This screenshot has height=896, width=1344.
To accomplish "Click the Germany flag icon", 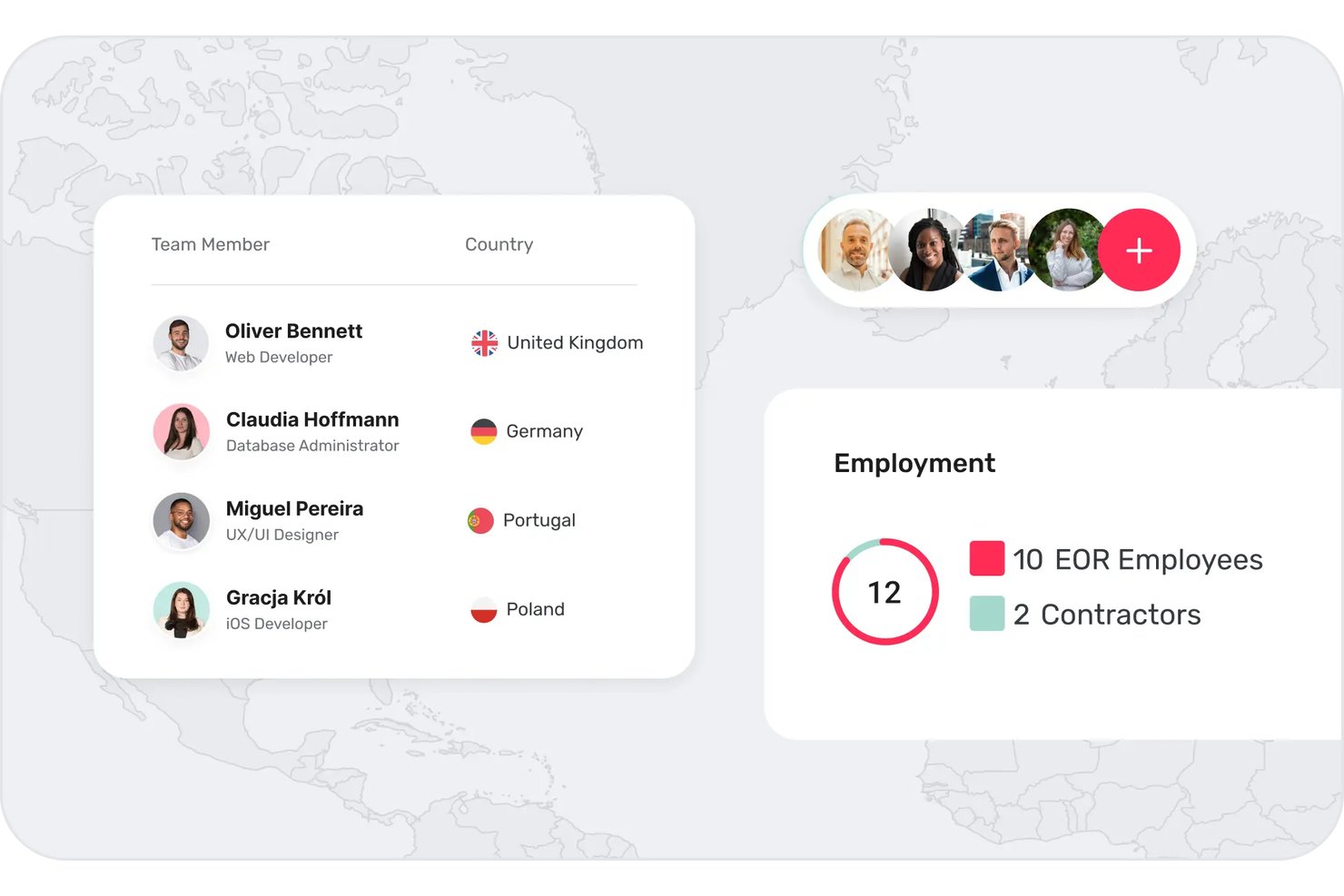I will (x=484, y=431).
